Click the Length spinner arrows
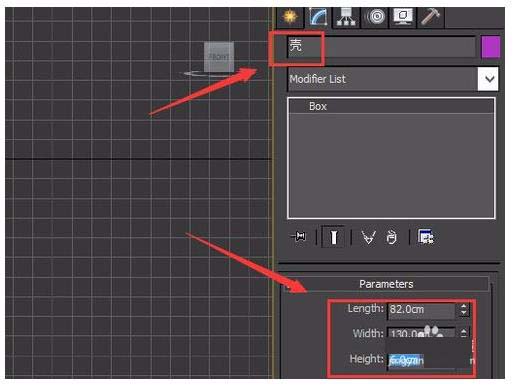516x386 pixels. [x=464, y=310]
